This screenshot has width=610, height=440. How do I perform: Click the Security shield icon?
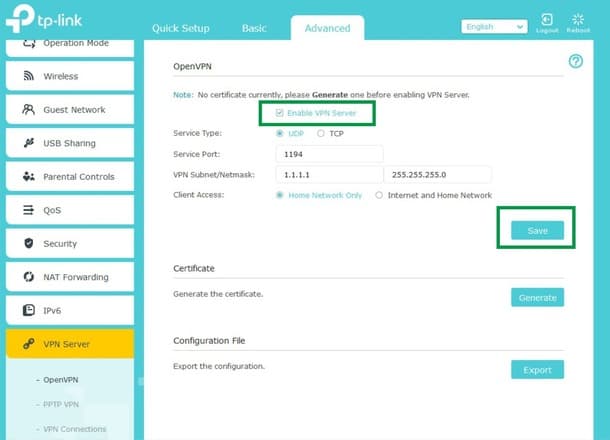tap(28, 243)
